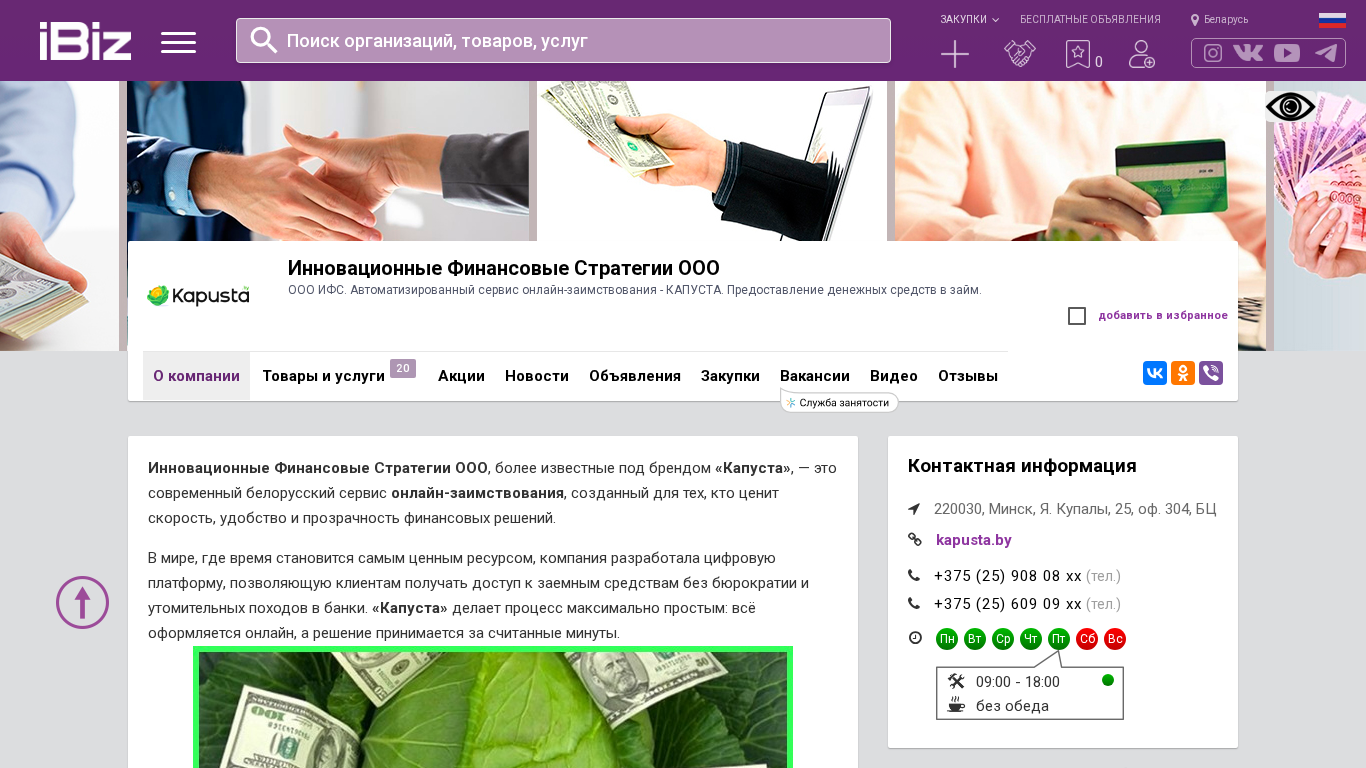Screen dimensions: 1366x768
Task: Click the phone icon beside 609 09 number
Action: pyautogui.click(x=914, y=603)
